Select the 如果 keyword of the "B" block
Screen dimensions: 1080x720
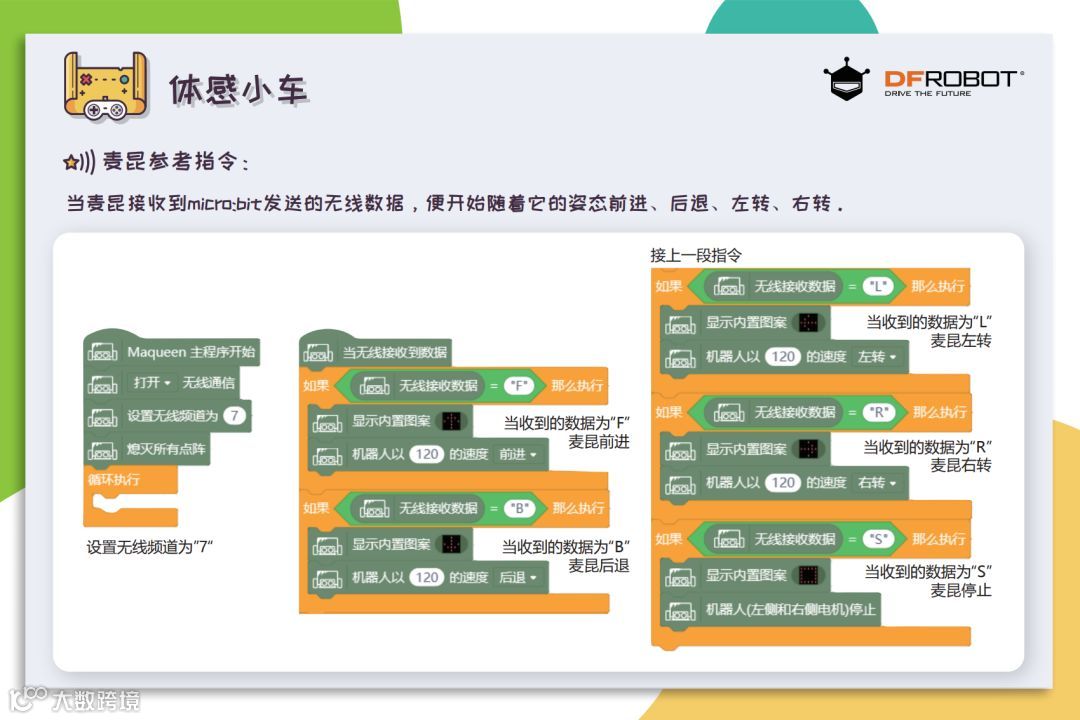316,508
